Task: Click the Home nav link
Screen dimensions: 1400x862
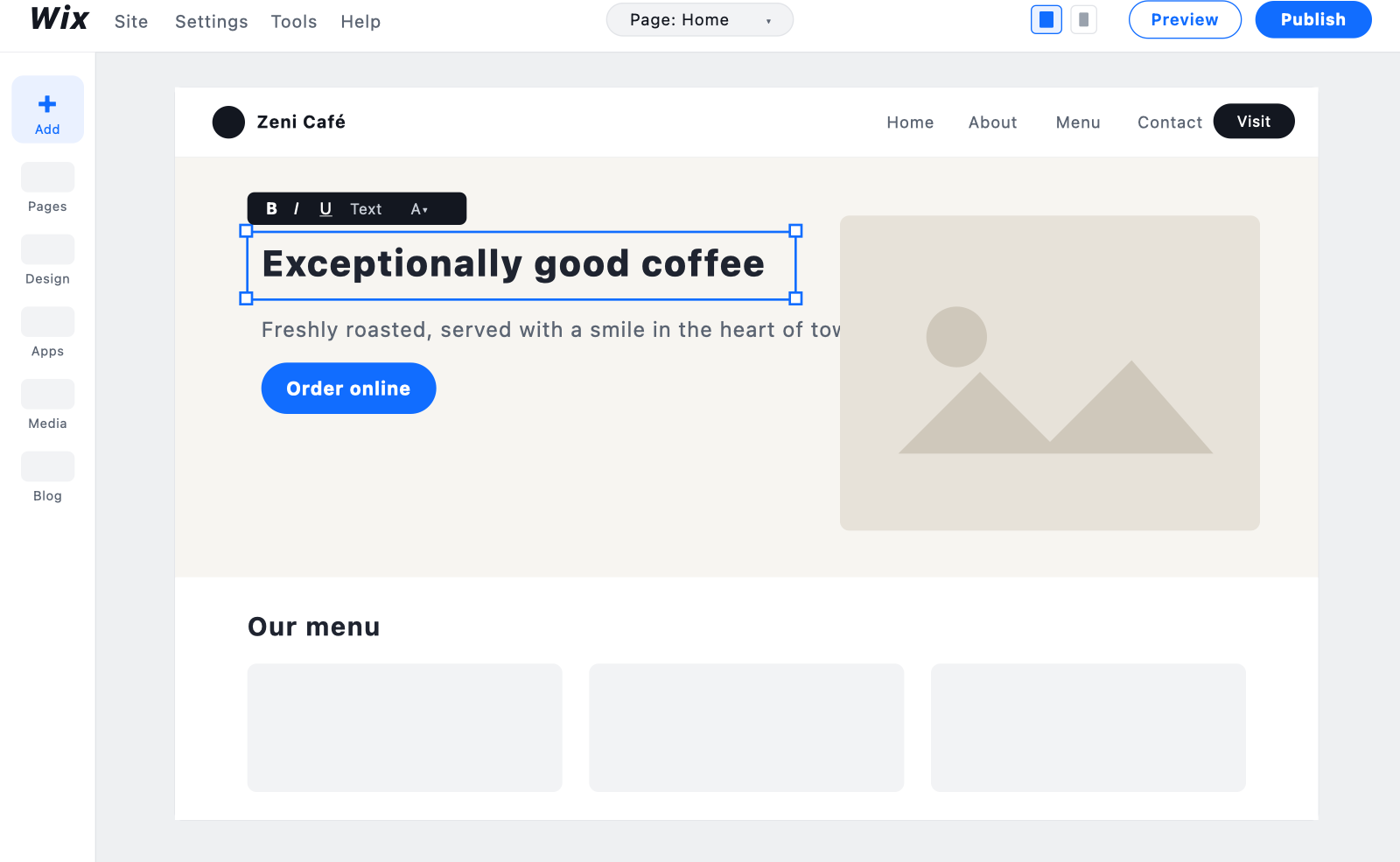Action: tap(910, 123)
